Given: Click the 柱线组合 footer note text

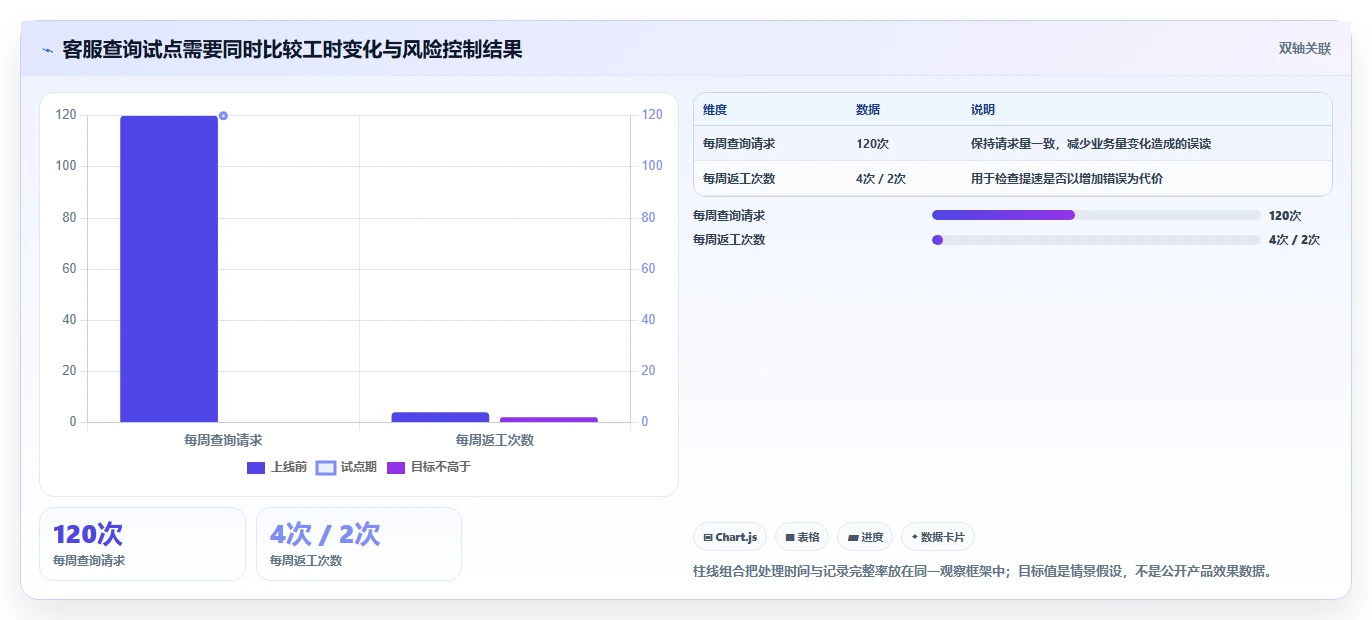Looking at the screenshot, I should (982, 571).
